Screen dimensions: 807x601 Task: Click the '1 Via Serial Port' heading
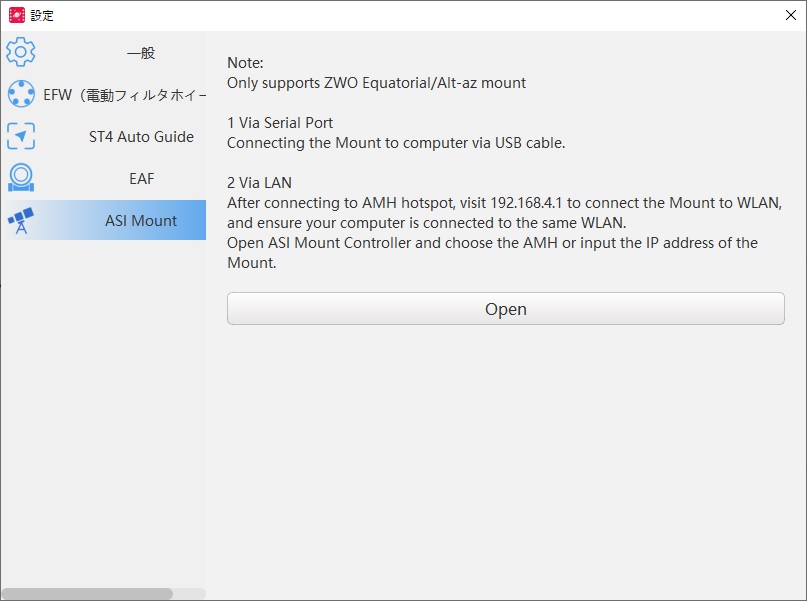tap(280, 122)
